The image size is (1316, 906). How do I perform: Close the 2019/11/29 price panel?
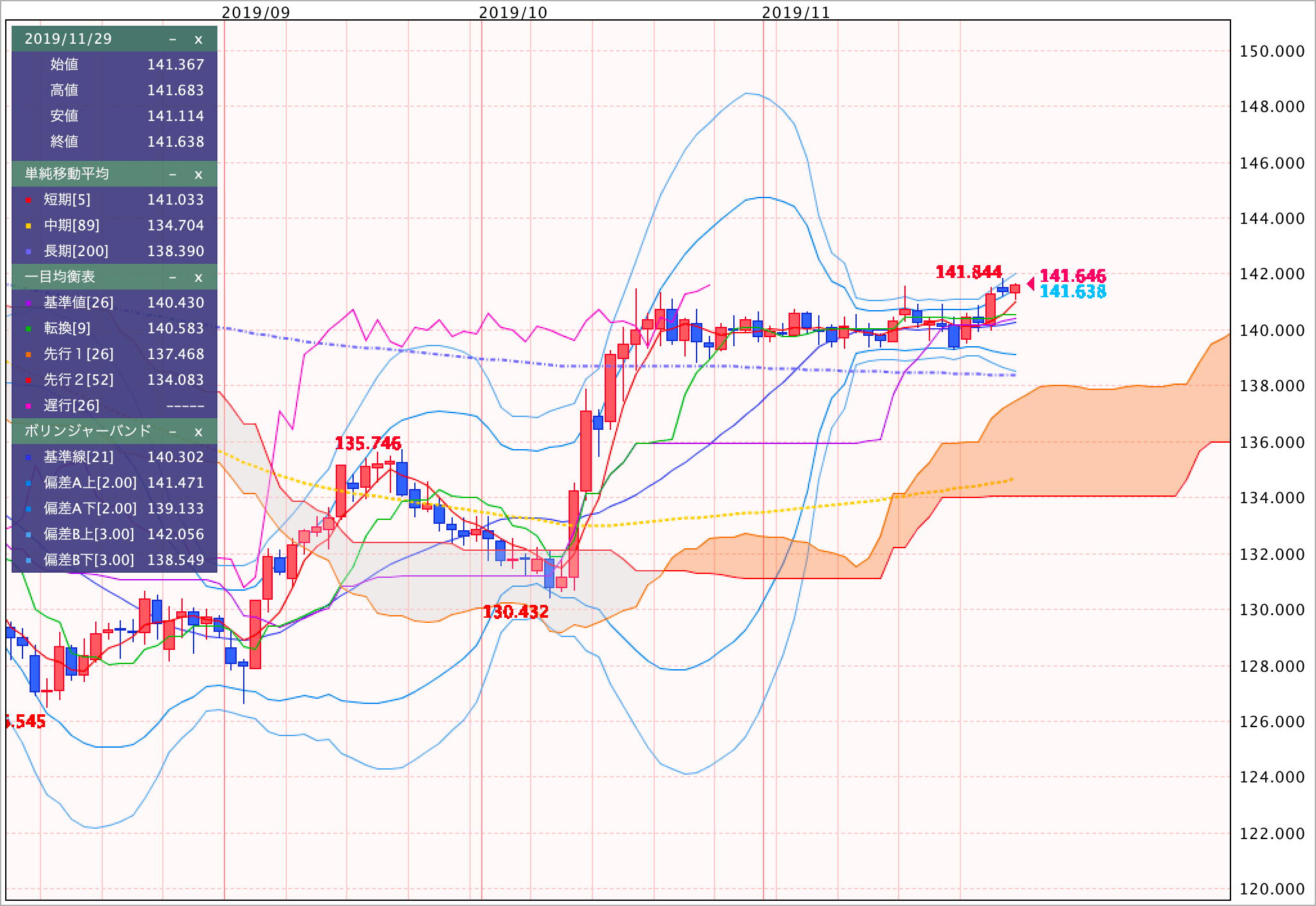[x=198, y=39]
